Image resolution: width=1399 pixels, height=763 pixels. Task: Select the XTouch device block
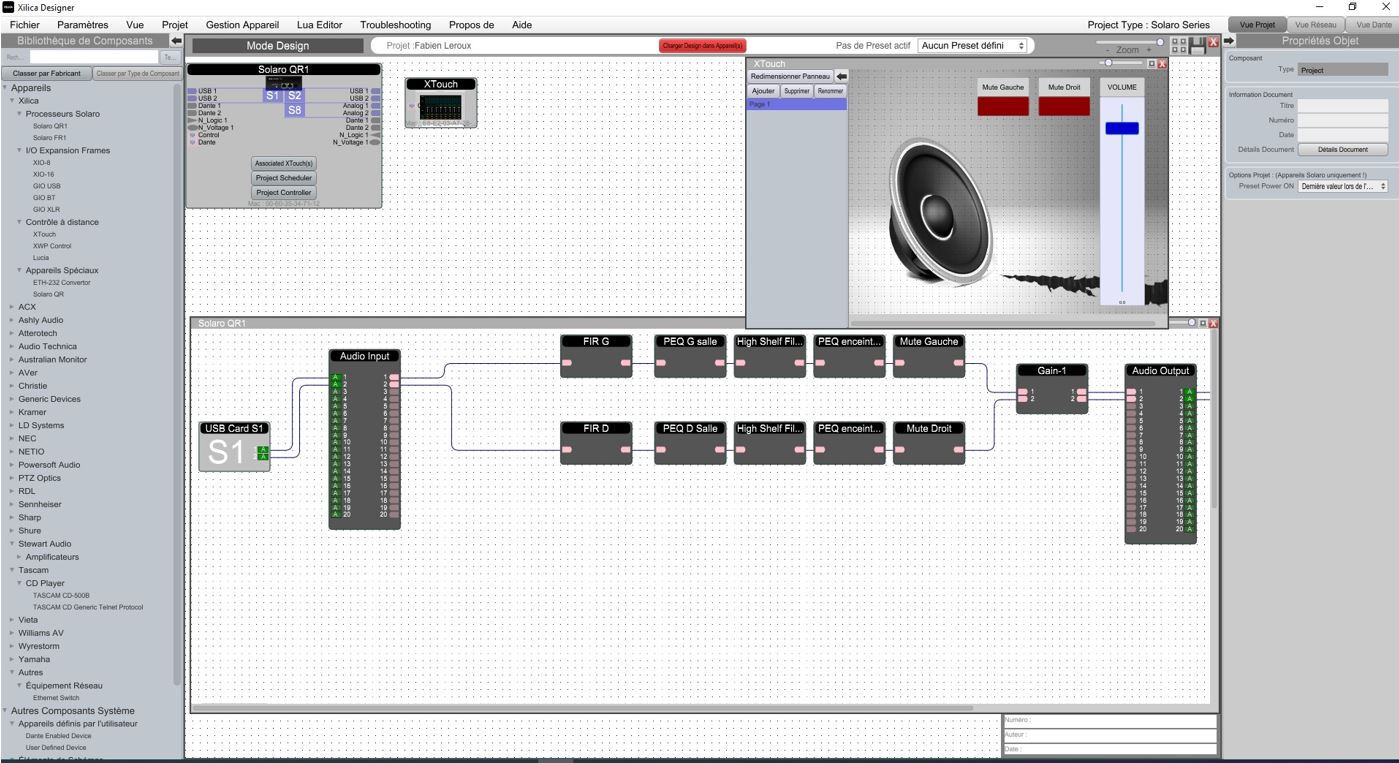click(x=440, y=103)
